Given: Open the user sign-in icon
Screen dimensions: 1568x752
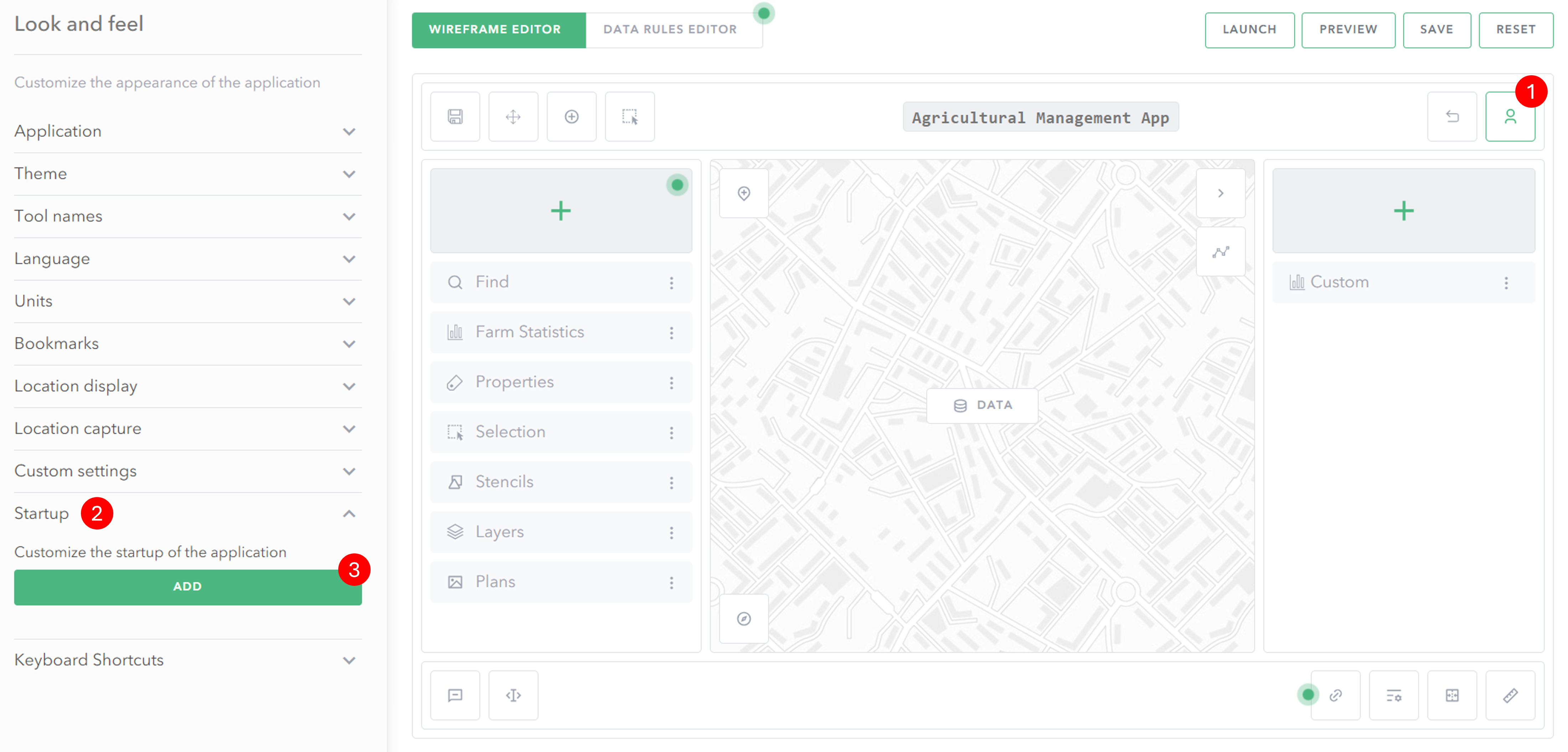Looking at the screenshot, I should (1510, 116).
